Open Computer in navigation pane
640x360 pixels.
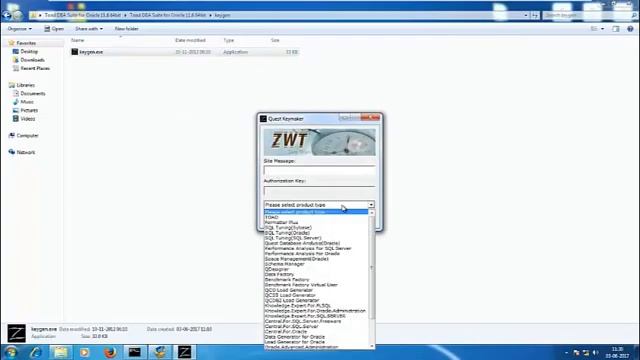tap(27, 136)
